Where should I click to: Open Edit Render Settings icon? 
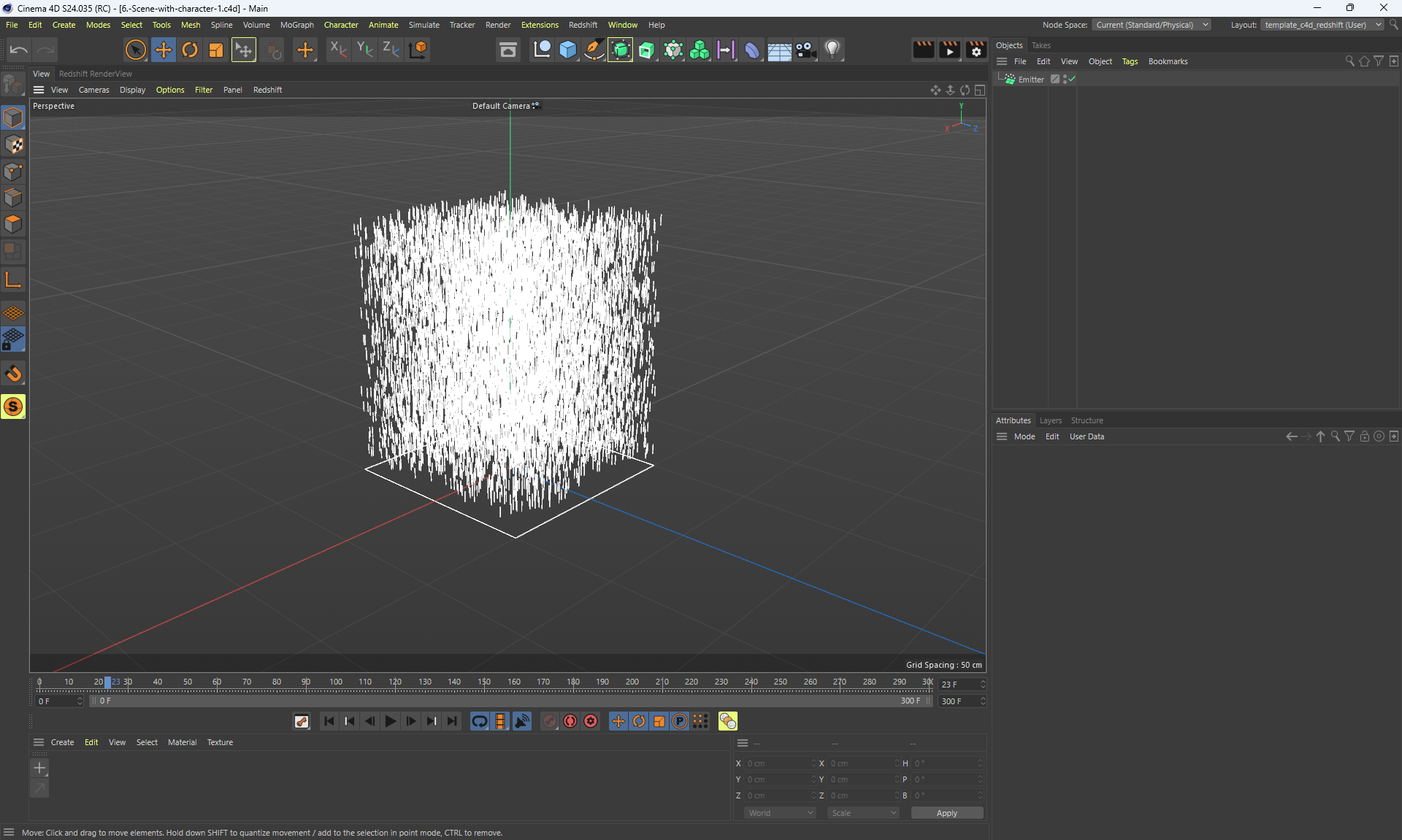pyautogui.click(x=976, y=50)
